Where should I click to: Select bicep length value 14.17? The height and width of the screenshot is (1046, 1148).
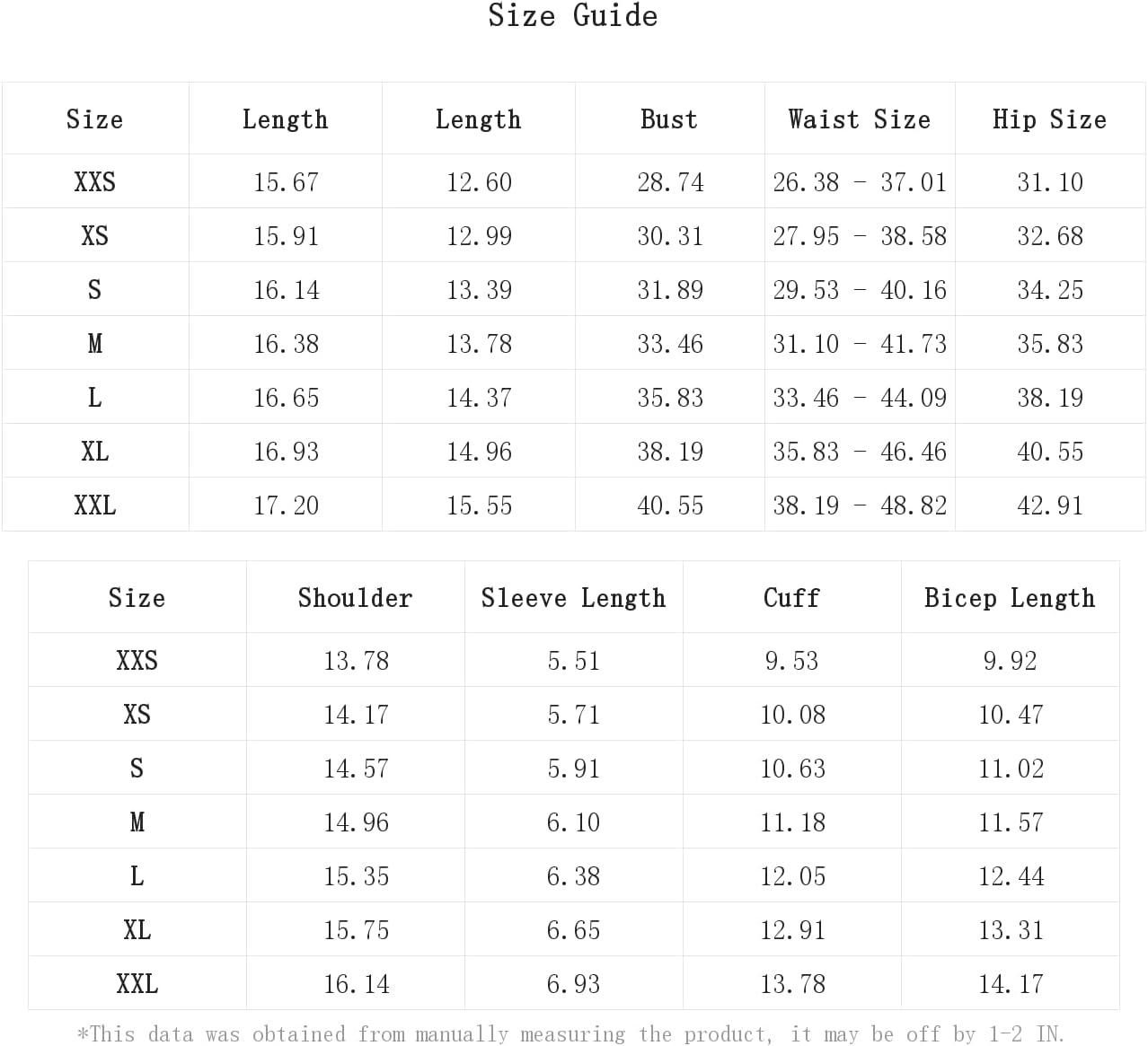1011,984
